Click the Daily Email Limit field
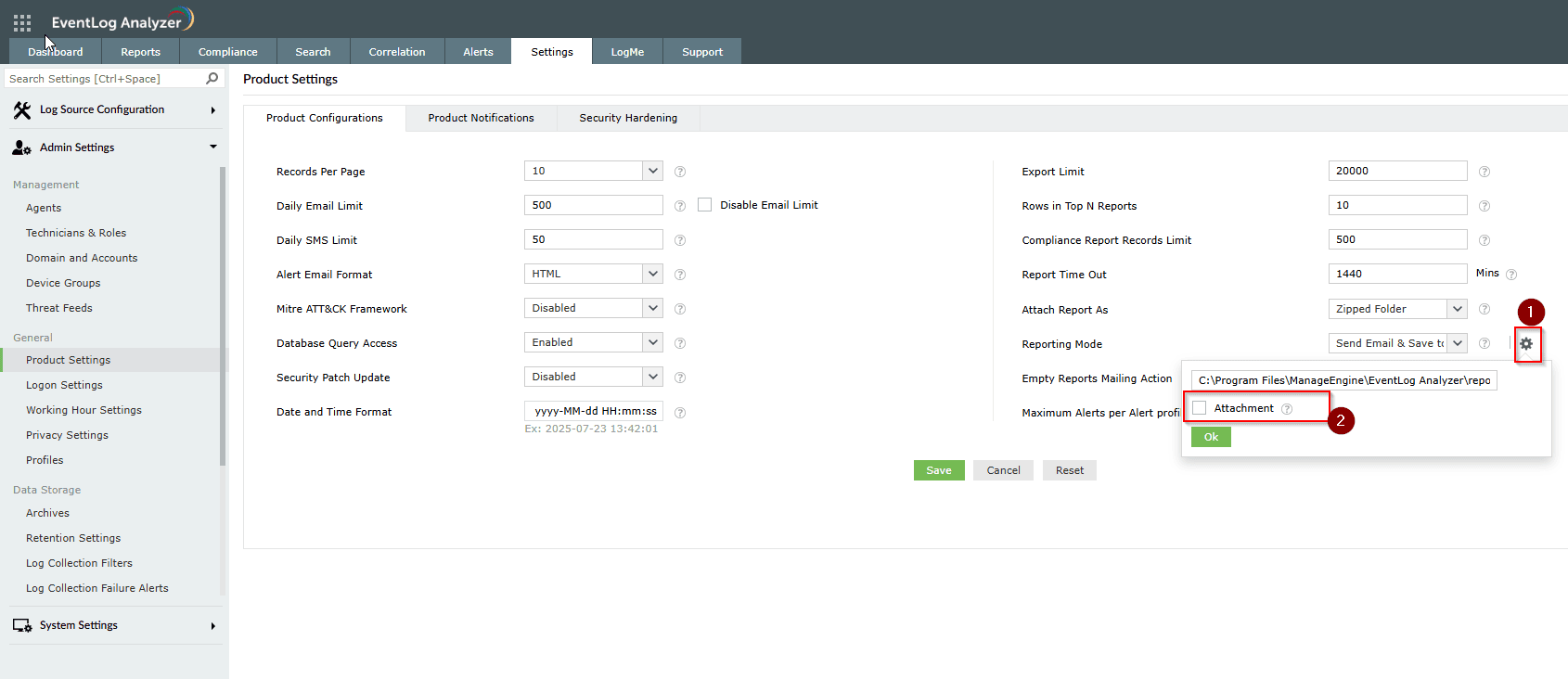The image size is (1568, 679). point(593,205)
